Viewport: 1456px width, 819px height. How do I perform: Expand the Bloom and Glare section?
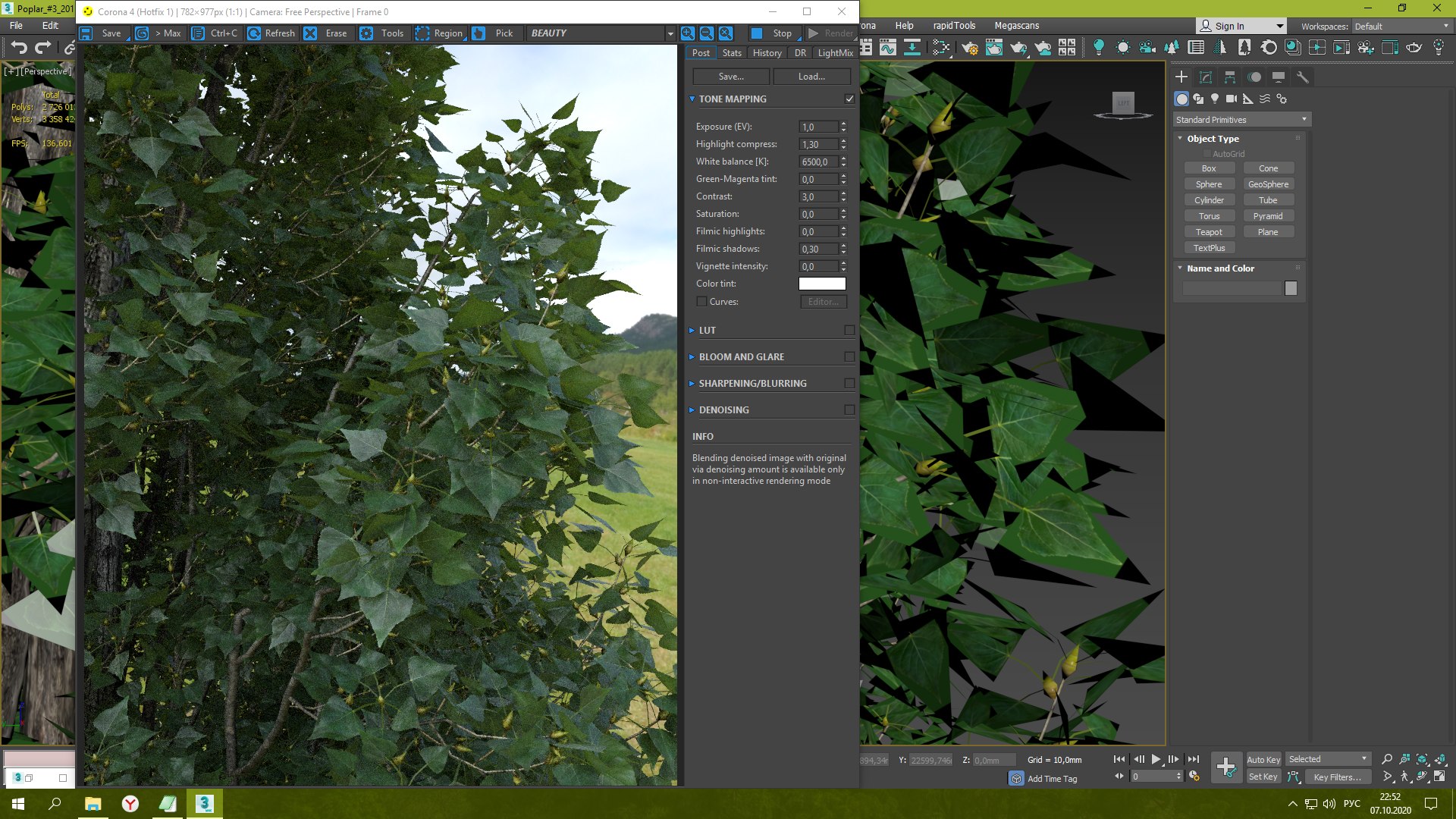click(x=692, y=356)
